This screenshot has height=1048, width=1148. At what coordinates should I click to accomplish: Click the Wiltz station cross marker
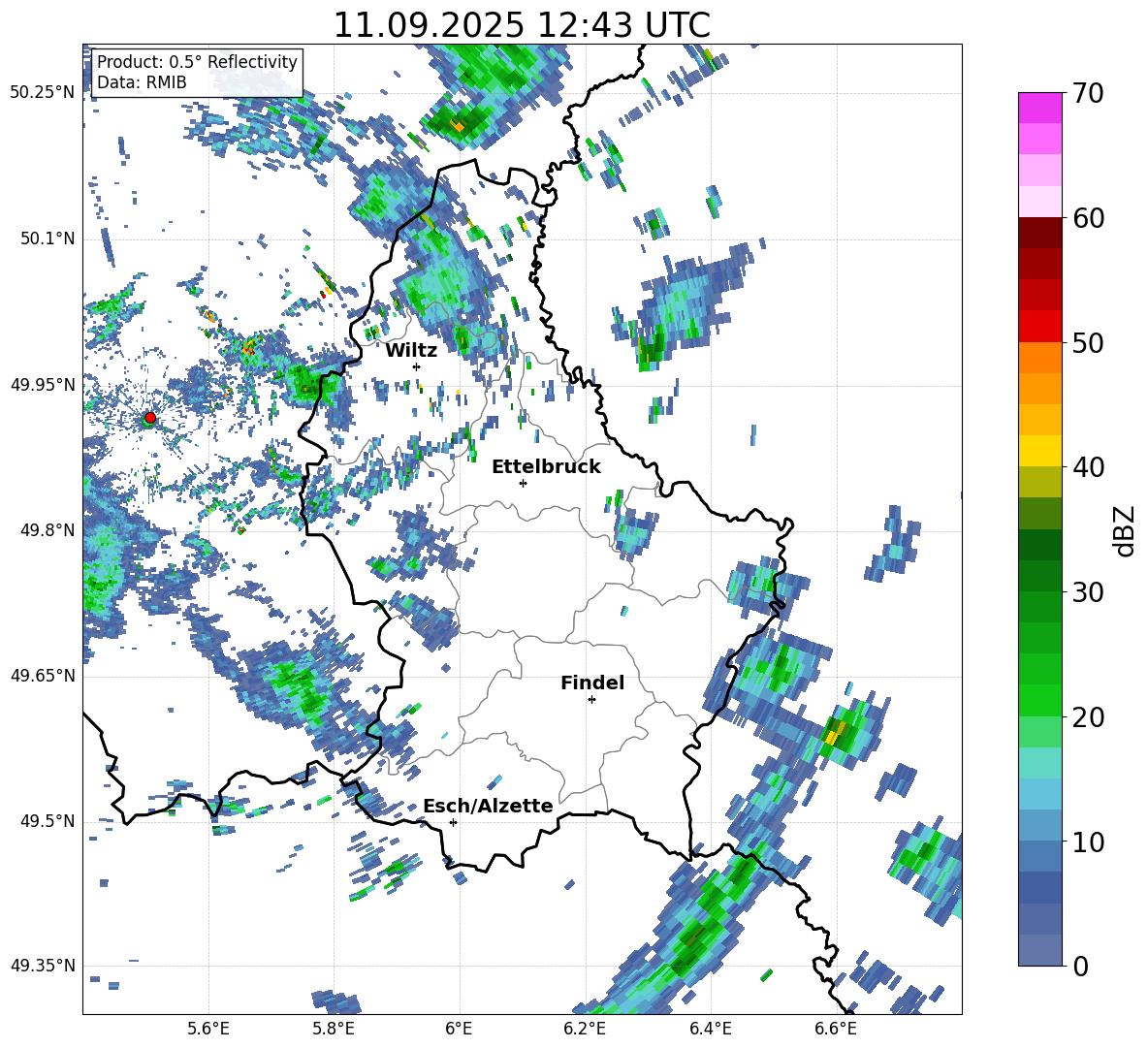click(x=417, y=366)
